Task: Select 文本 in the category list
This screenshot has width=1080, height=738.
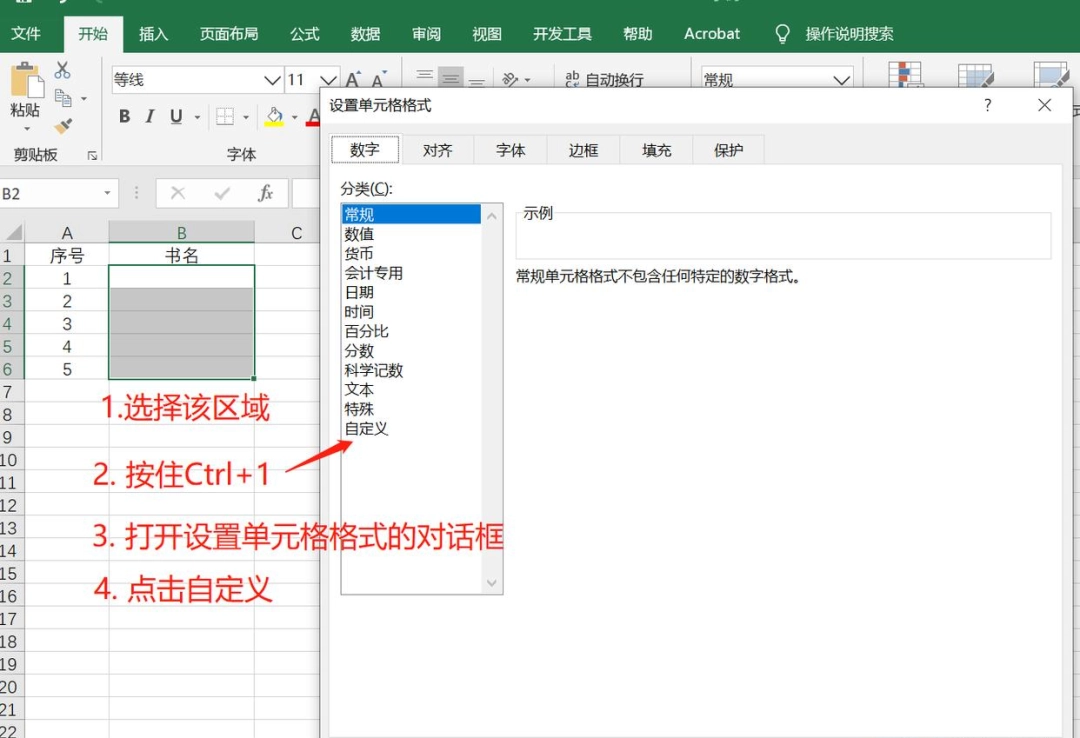Action: pos(411,389)
